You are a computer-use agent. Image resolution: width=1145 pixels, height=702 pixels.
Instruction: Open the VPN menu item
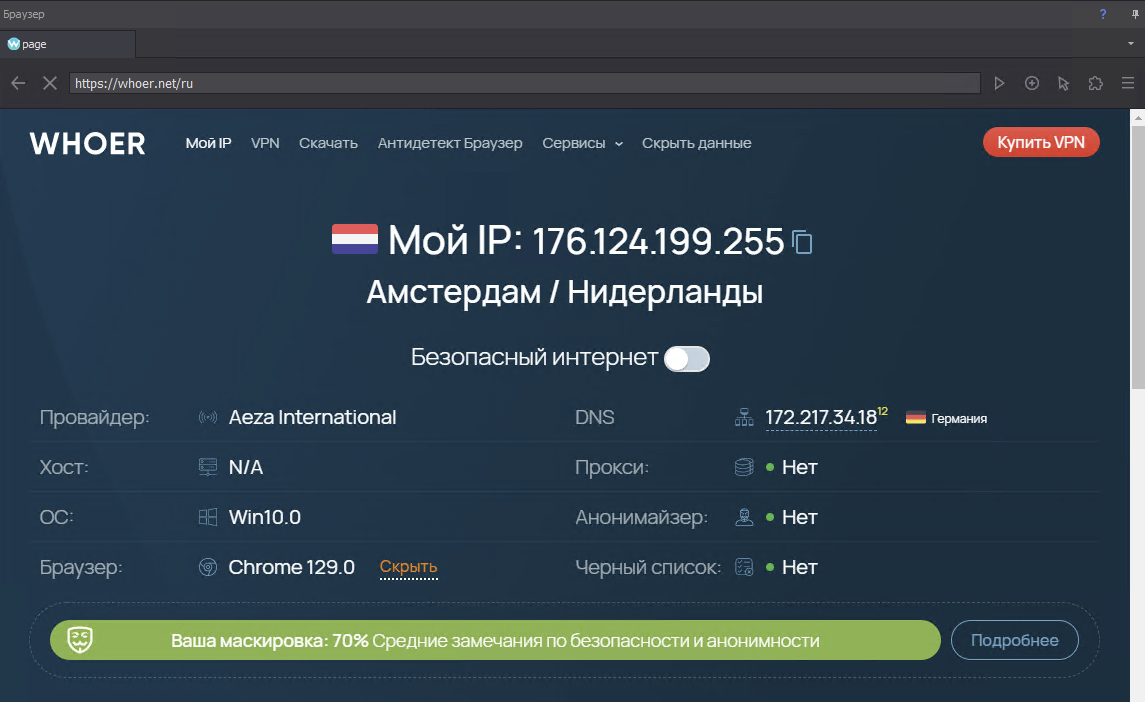[265, 143]
